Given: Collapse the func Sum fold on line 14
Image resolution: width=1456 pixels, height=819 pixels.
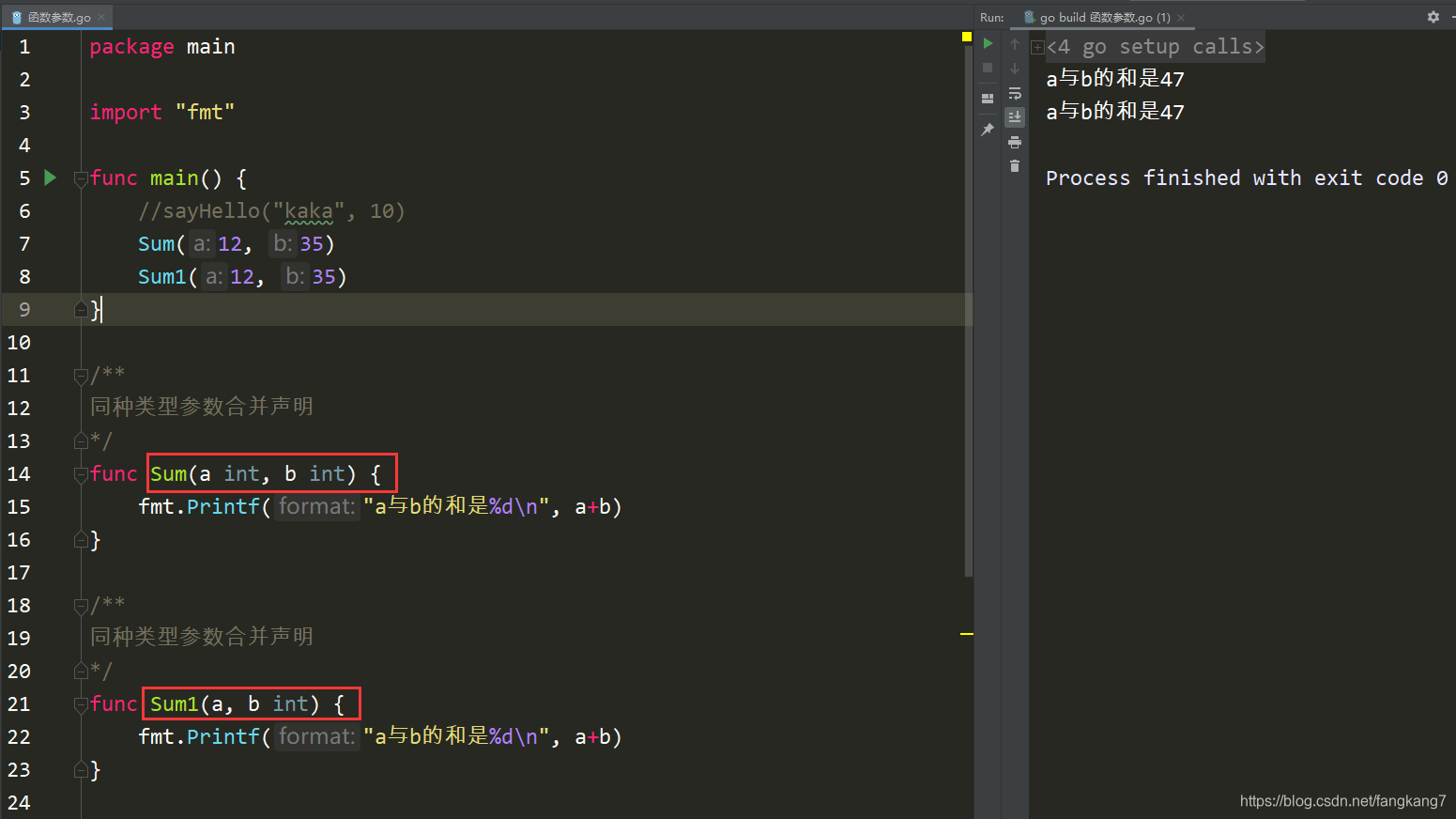Looking at the screenshot, I should click(81, 474).
